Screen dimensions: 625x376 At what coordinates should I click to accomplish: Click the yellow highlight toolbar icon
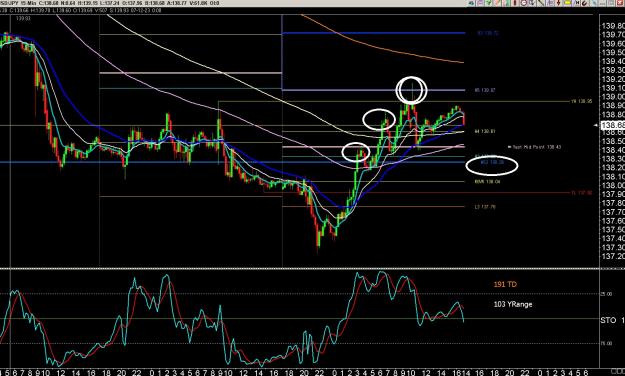568,3
